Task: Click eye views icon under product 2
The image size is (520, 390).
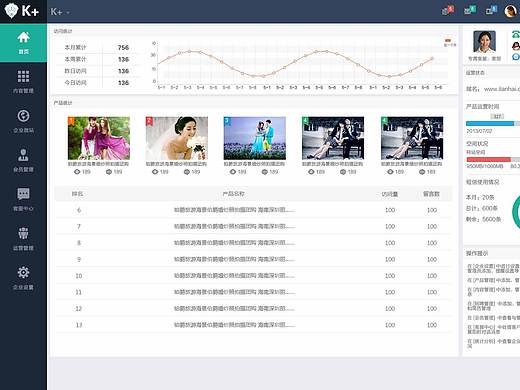Action: (155, 172)
